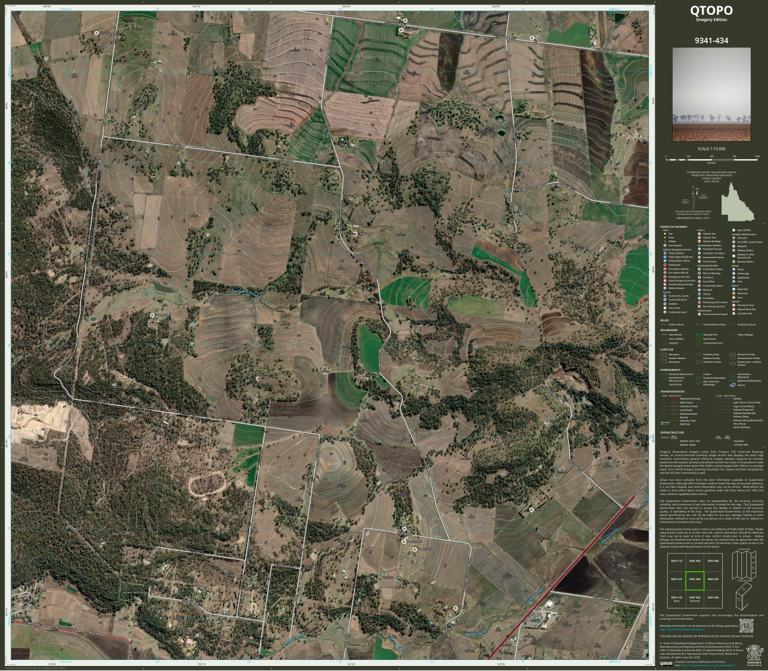This screenshot has height=671, width=768.
Task: Select the map number 9341-434 heading
Action: tap(711, 41)
